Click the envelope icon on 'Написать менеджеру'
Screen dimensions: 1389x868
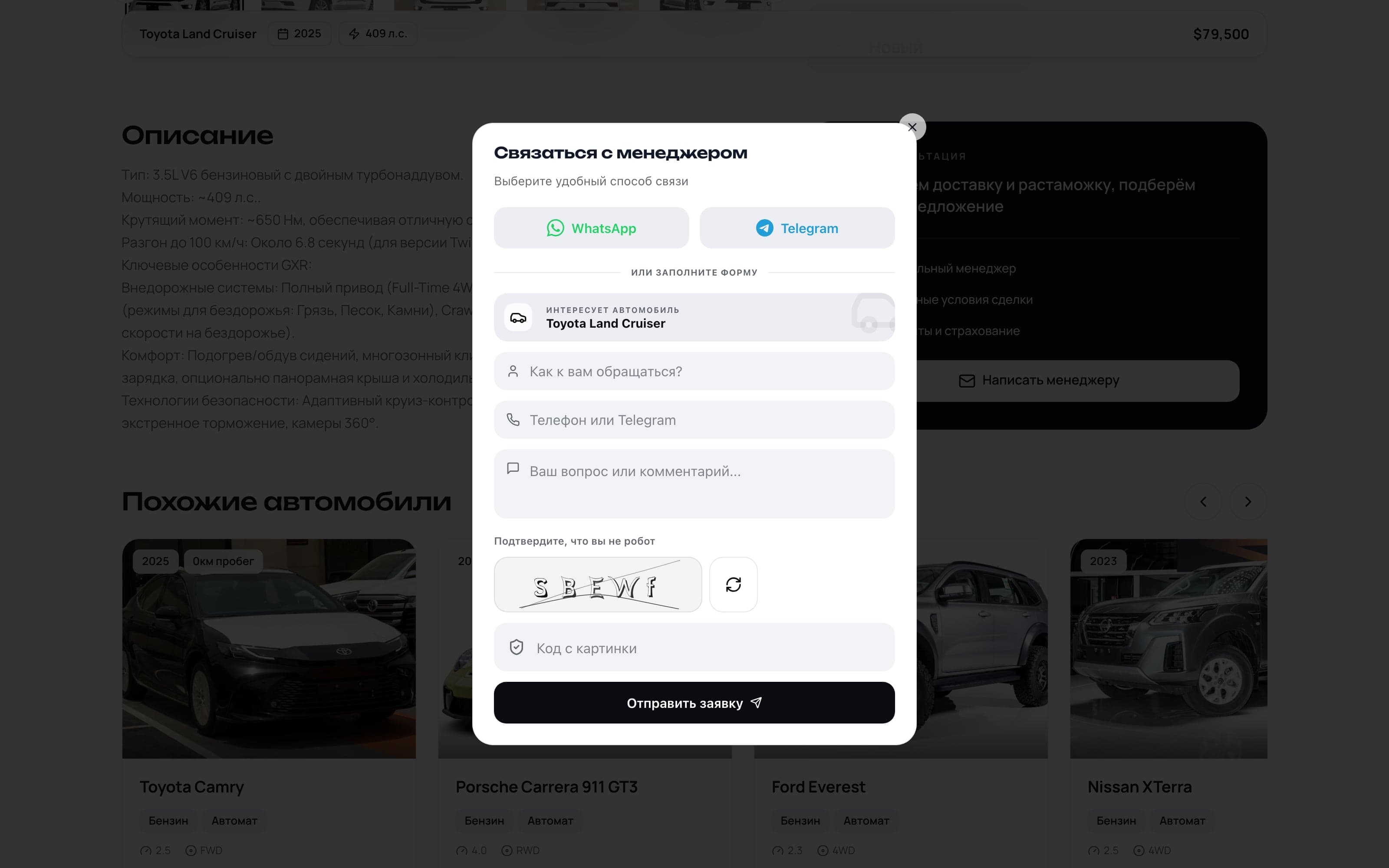tap(967, 381)
